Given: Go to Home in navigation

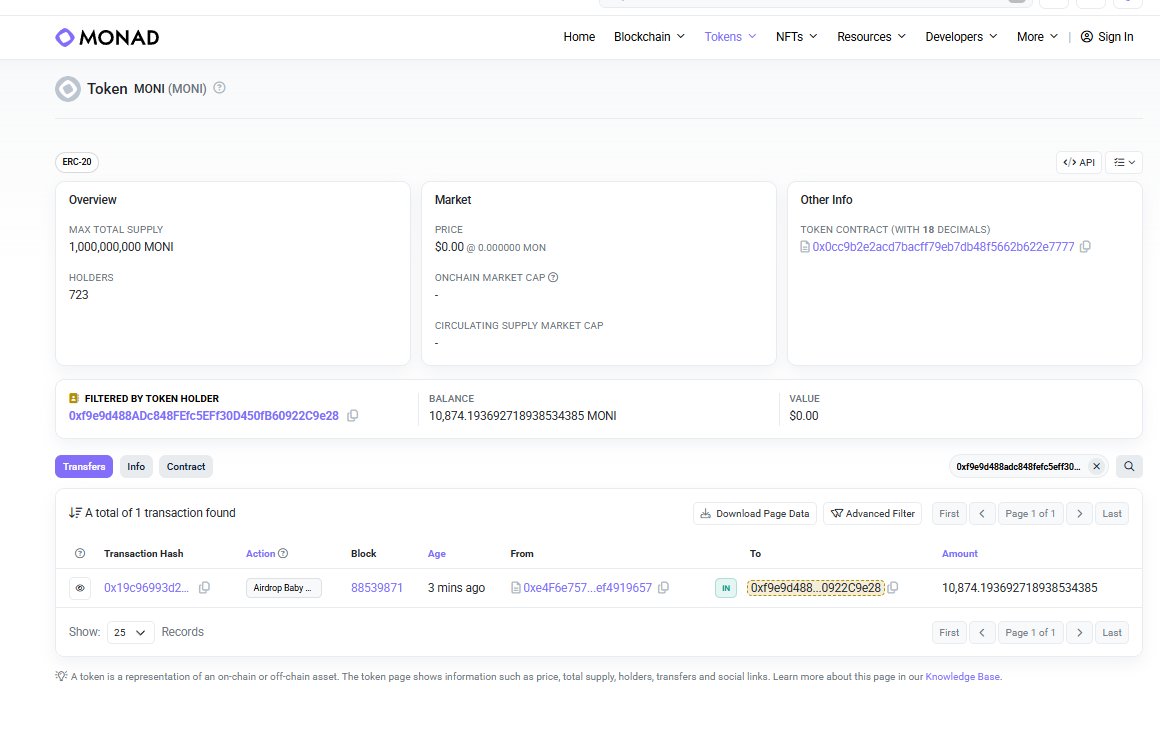Looking at the screenshot, I should [x=579, y=37].
